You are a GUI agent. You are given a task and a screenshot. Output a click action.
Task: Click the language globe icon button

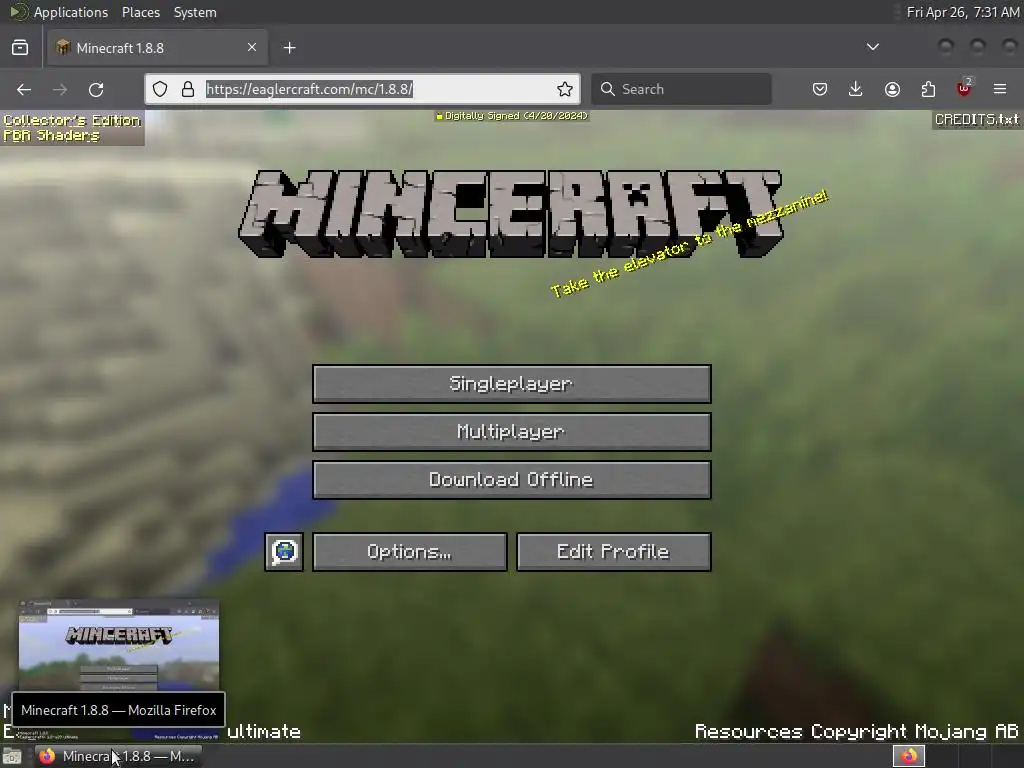(284, 552)
